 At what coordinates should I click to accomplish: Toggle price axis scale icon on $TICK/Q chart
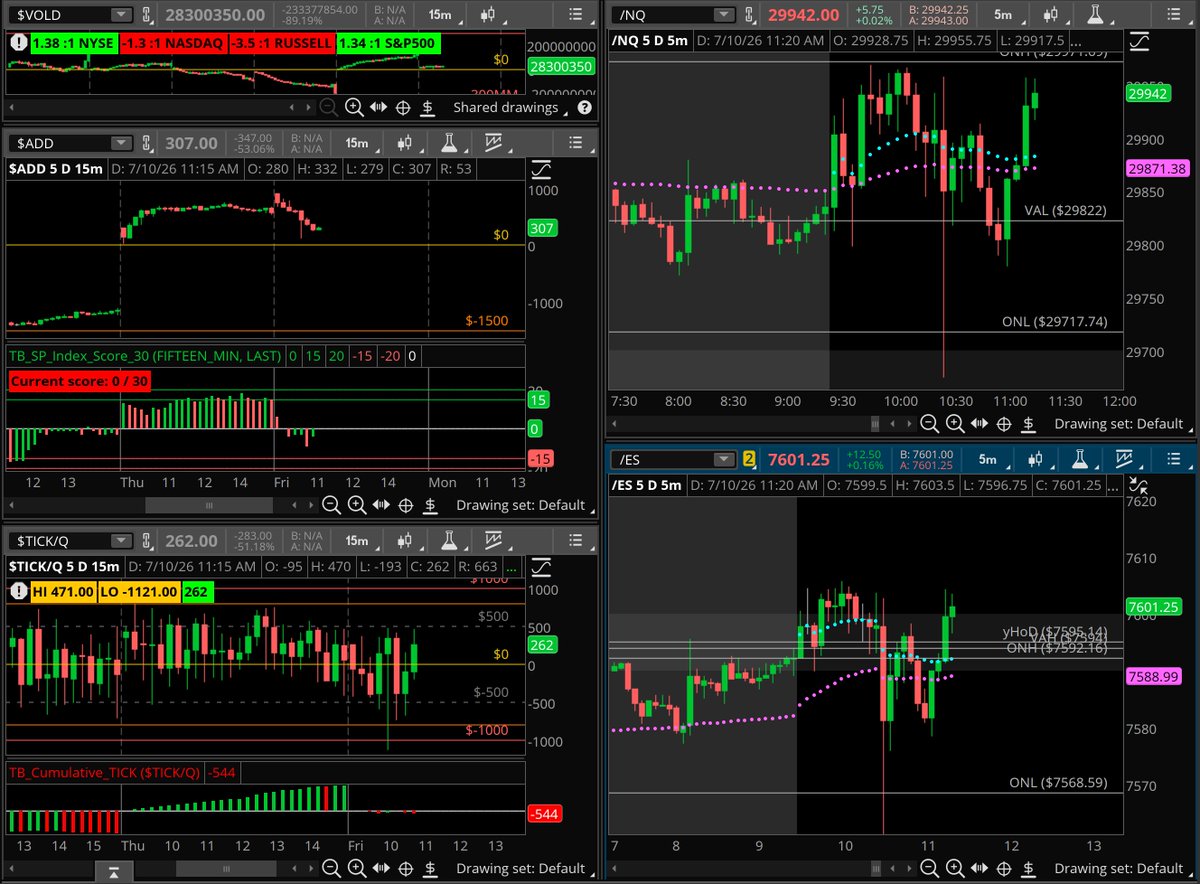(x=541, y=567)
